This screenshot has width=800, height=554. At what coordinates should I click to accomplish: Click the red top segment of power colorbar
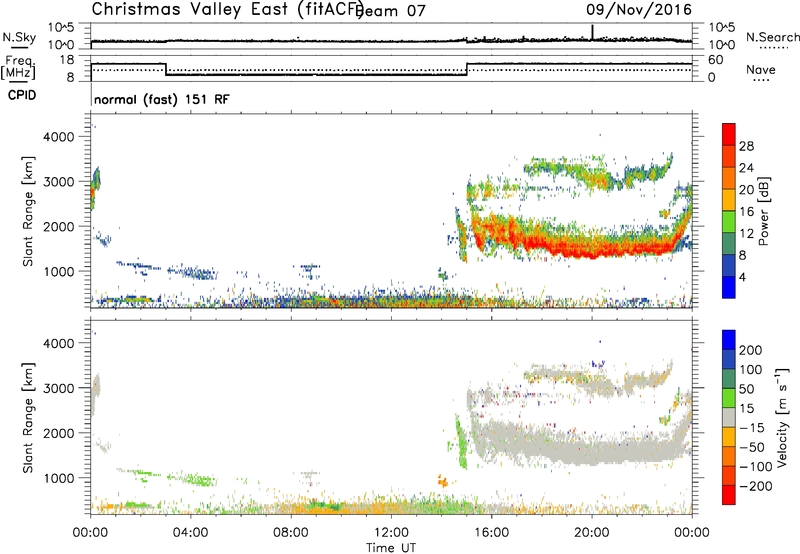click(729, 134)
